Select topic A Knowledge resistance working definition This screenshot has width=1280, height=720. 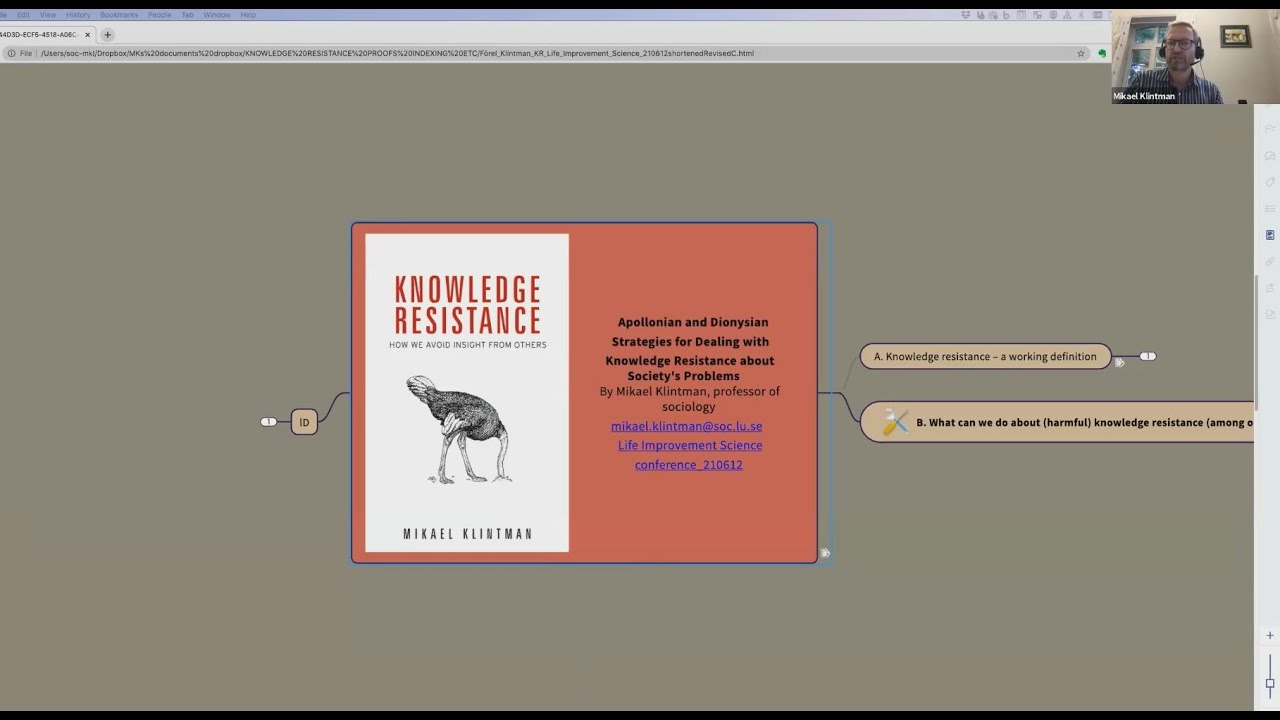tap(985, 356)
